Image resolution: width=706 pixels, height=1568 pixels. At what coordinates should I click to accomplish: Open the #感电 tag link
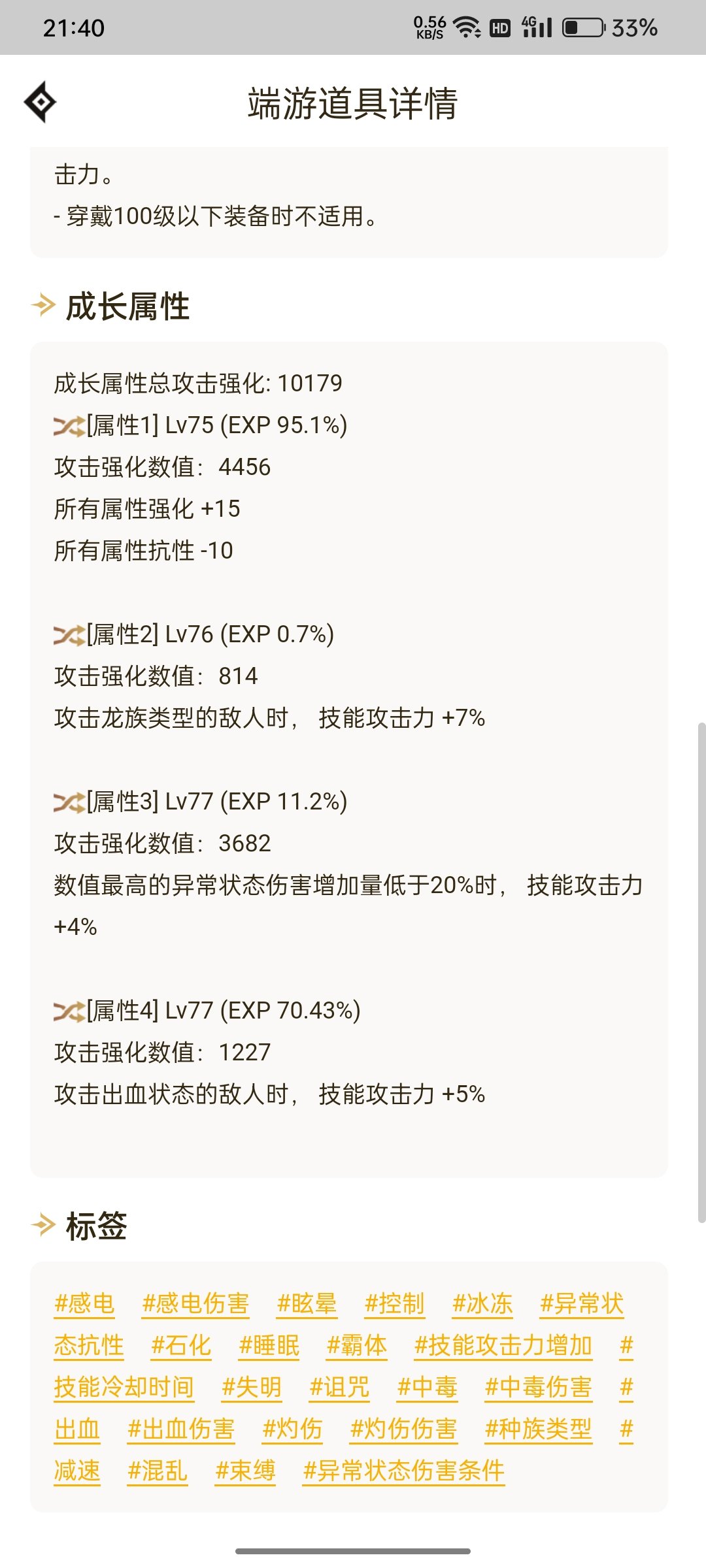tap(84, 1304)
